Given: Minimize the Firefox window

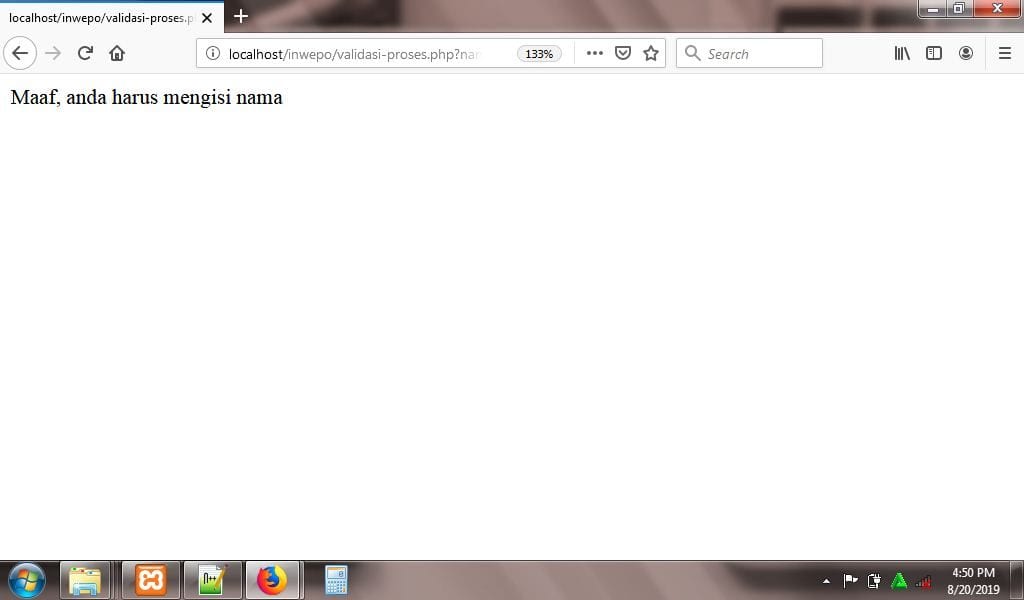Looking at the screenshot, I should click(x=933, y=9).
